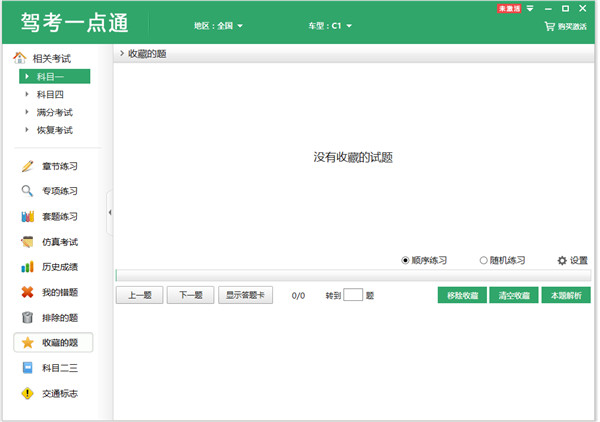Click the 清空收藏 button

pos(514,295)
